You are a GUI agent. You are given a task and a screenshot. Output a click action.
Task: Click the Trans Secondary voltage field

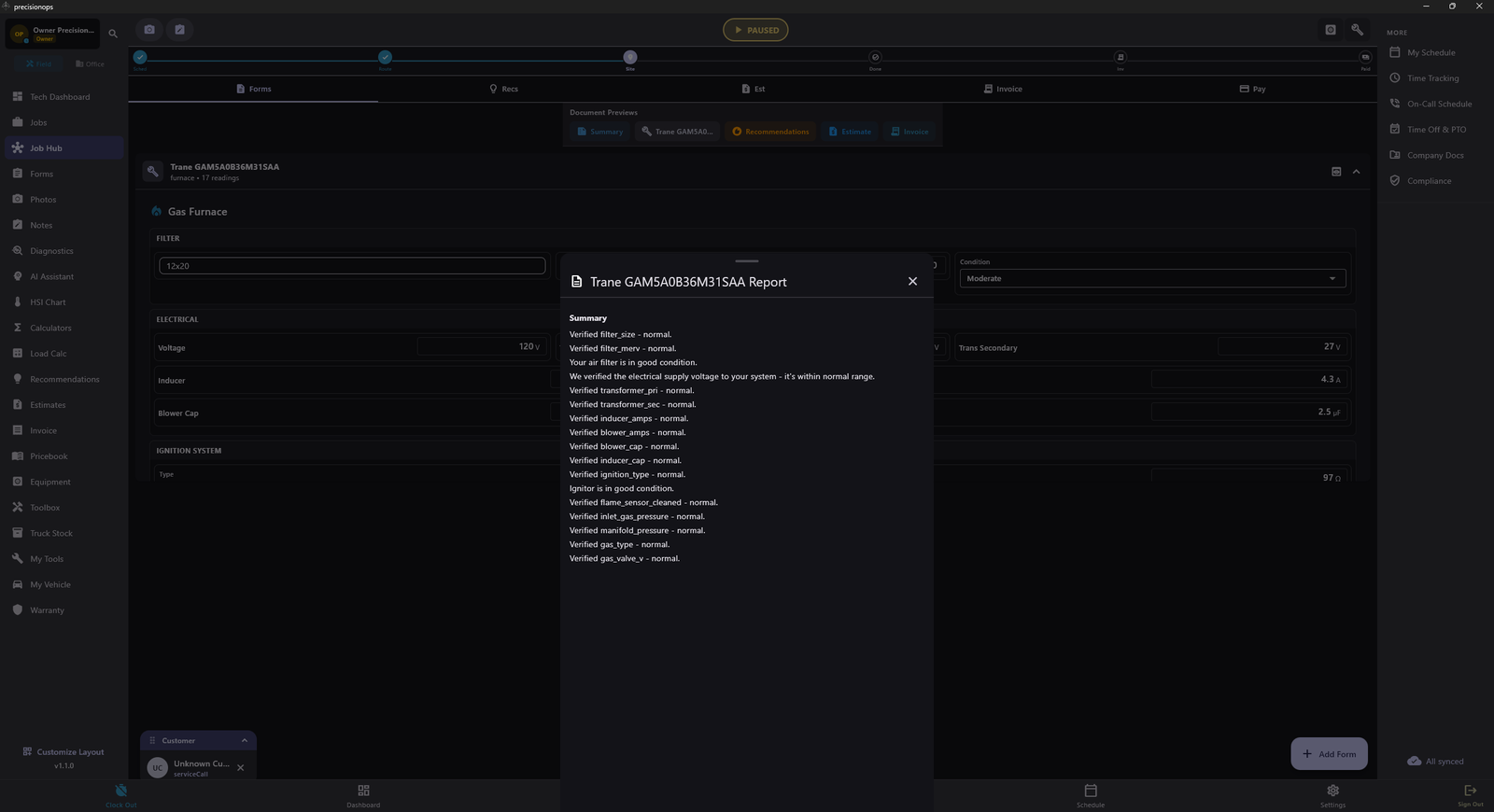coord(1283,346)
